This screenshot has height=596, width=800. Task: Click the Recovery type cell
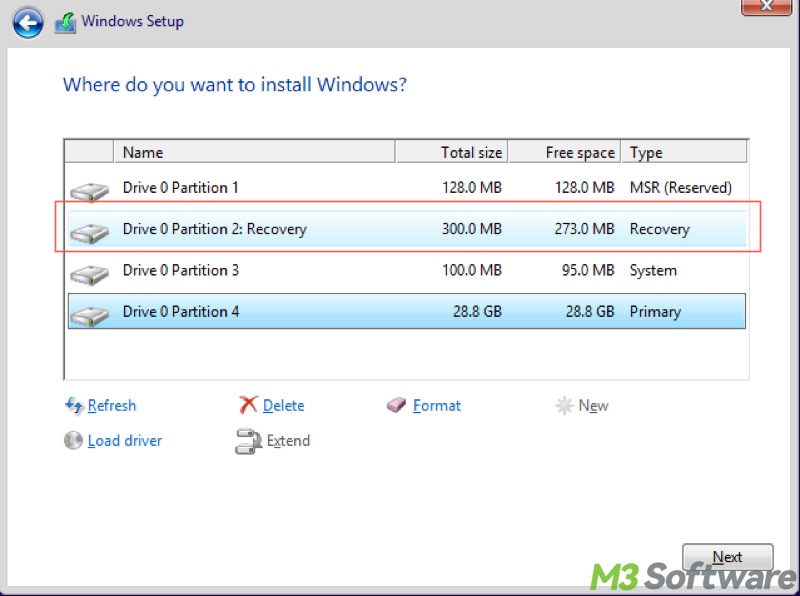[x=660, y=229]
